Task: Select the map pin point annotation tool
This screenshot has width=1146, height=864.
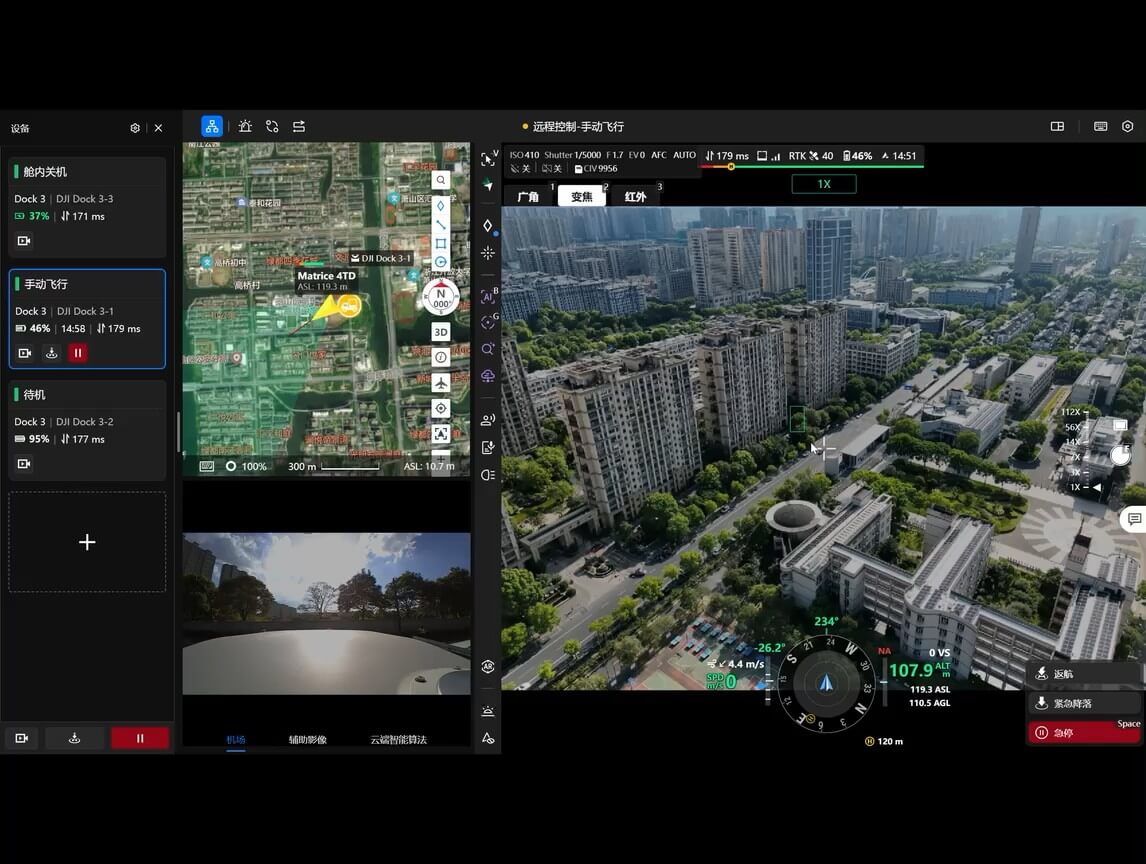Action: pyautogui.click(x=441, y=206)
